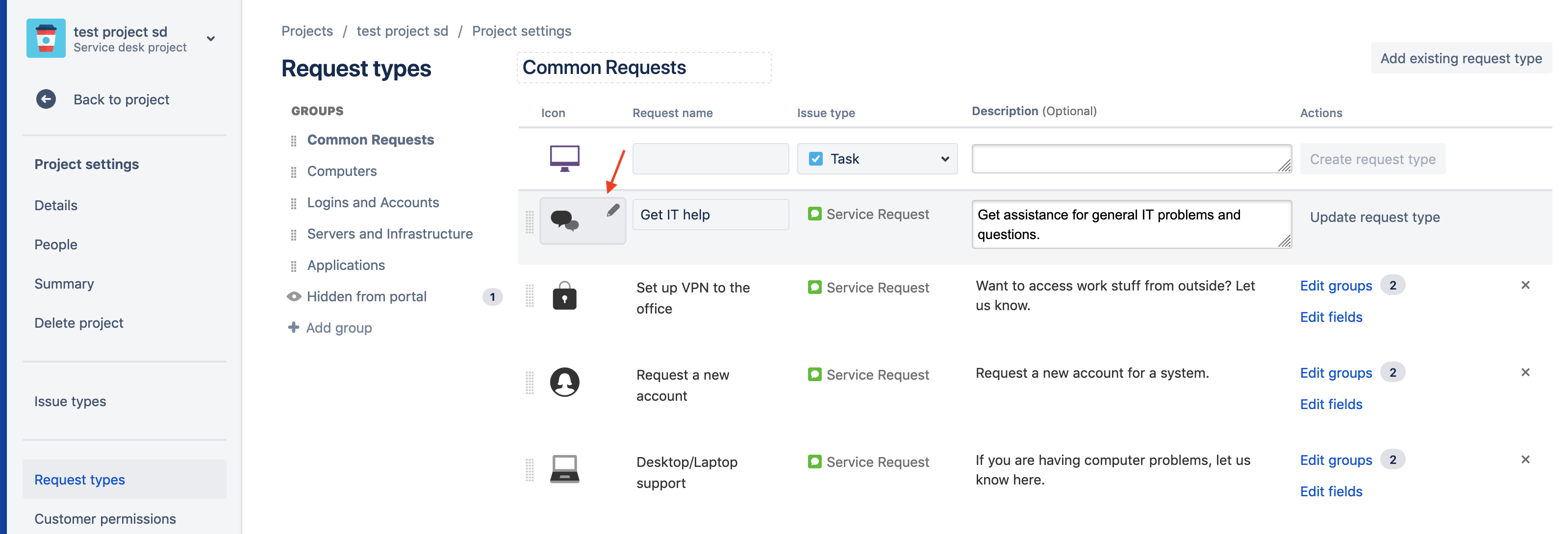Click the person icon for Request a new account
This screenshot has height=534, width=1568.
click(564, 383)
